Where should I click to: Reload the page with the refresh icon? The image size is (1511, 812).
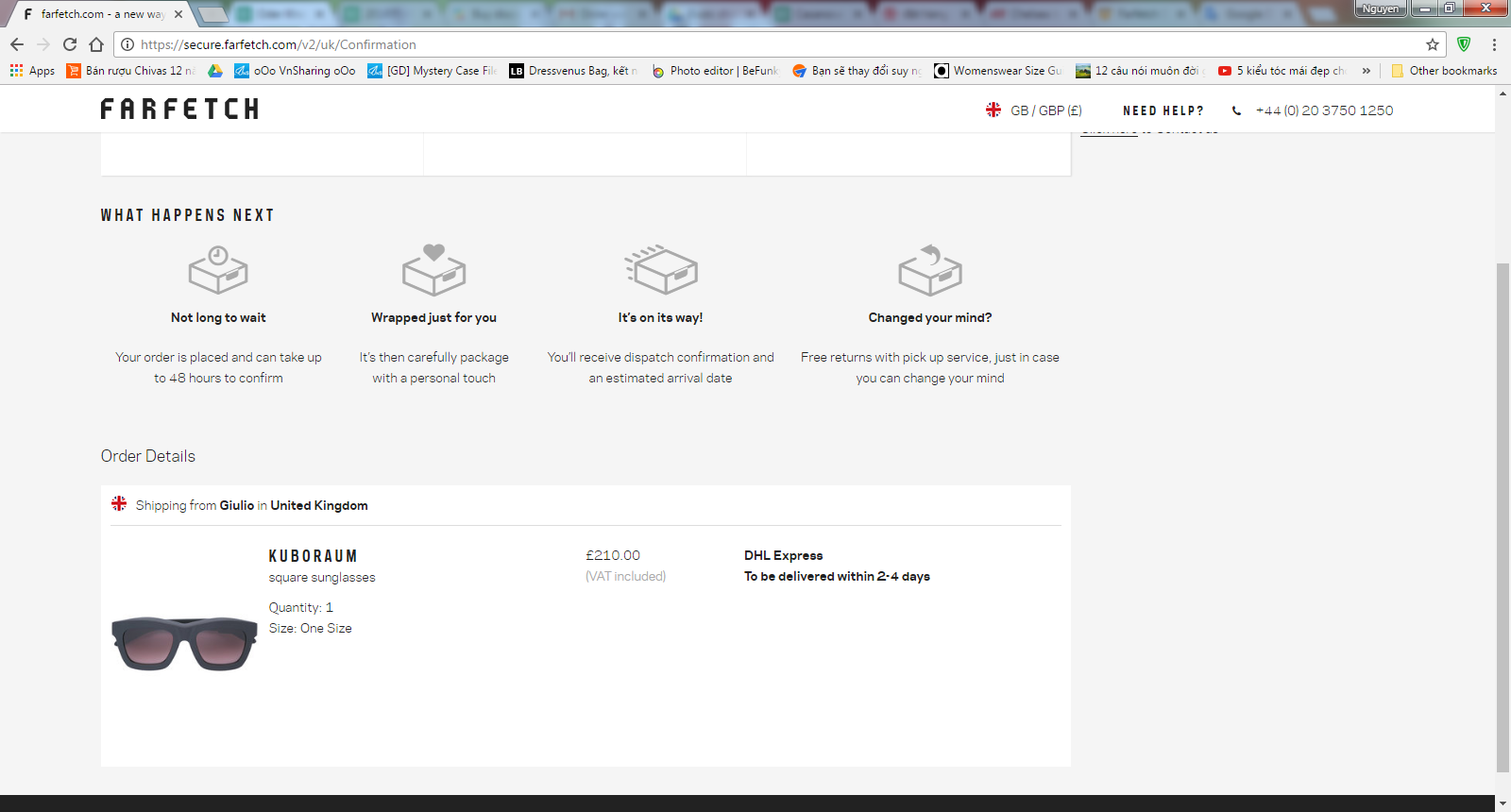70,44
